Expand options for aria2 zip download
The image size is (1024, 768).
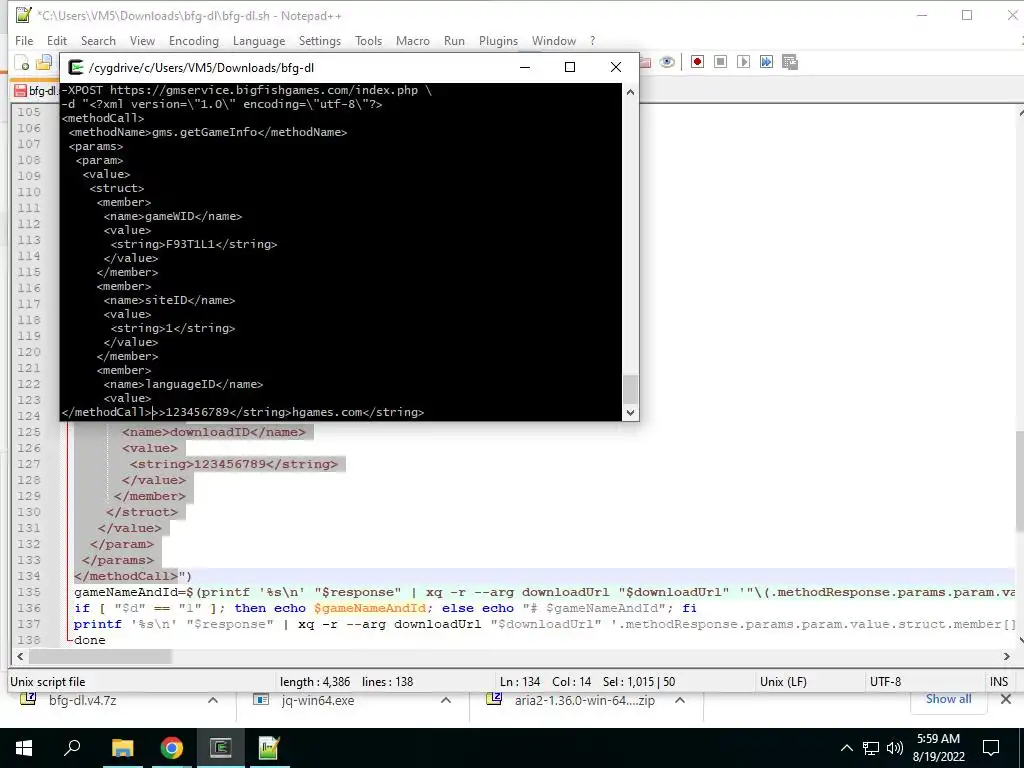pyautogui.click(x=680, y=700)
